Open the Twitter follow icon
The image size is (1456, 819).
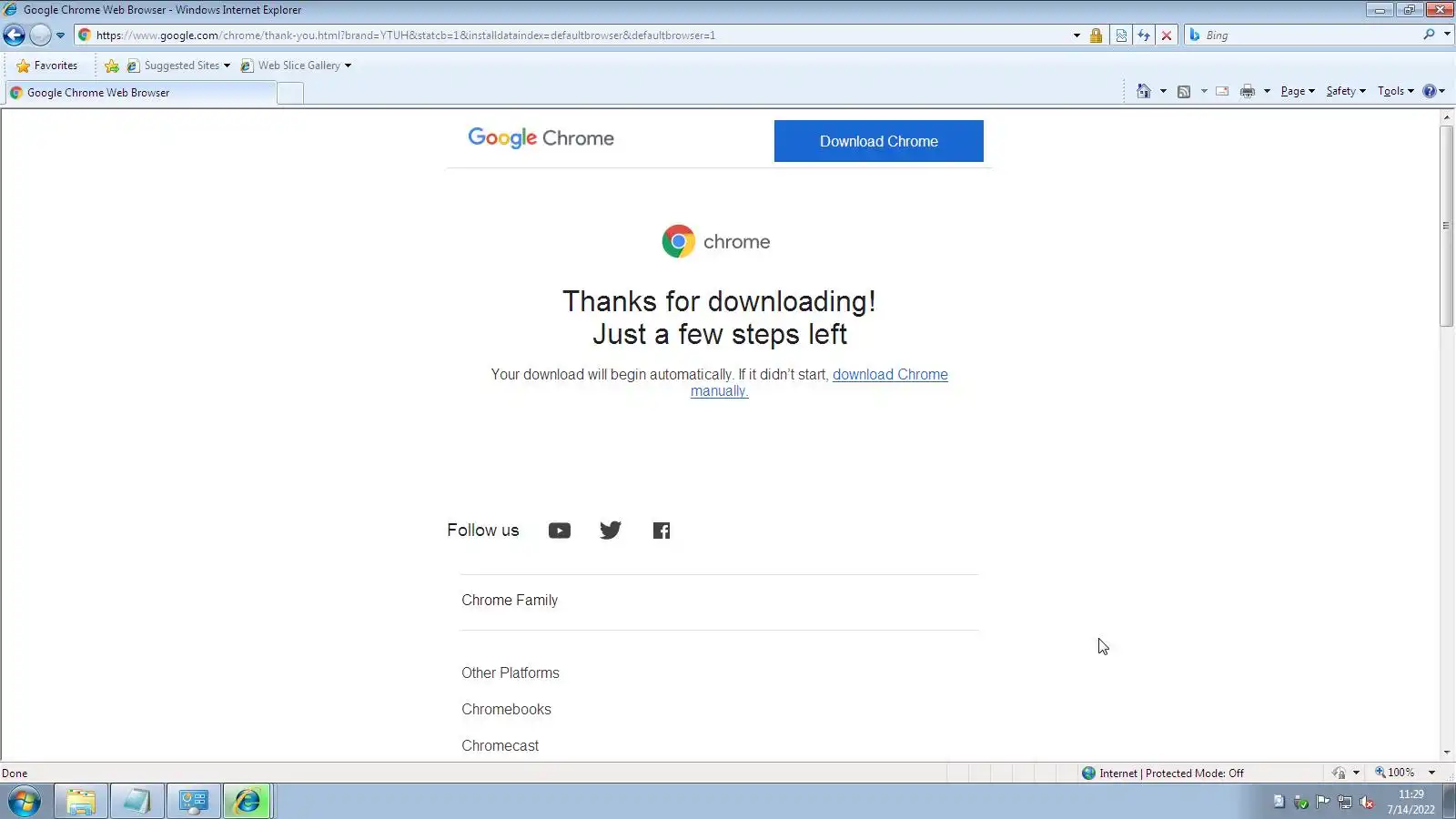click(x=611, y=531)
